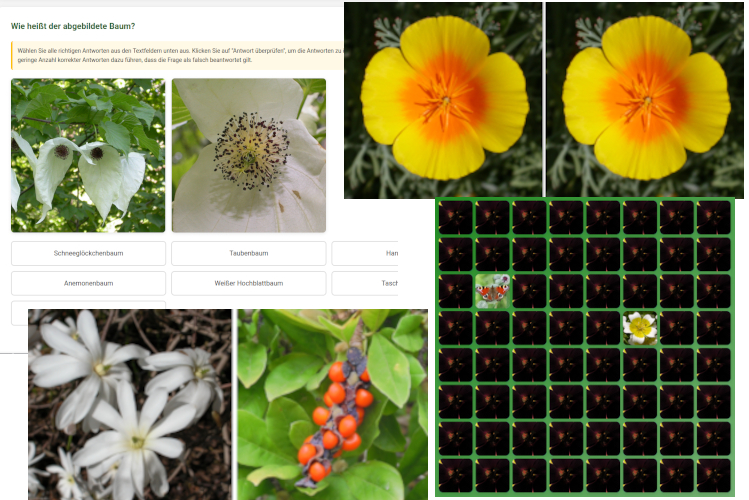749x500 pixels.
Task: Click the revealed butterfly memory card
Action: (x=492, y=291)
